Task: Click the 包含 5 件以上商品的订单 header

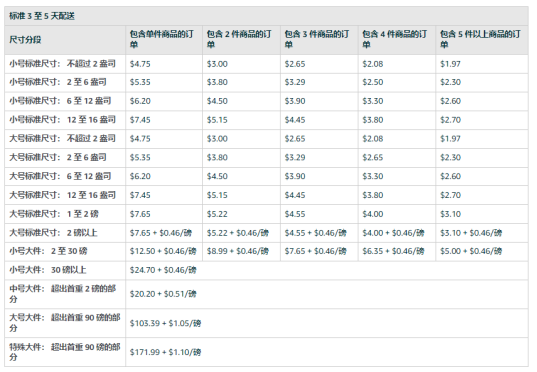Action: click(480, 39)
